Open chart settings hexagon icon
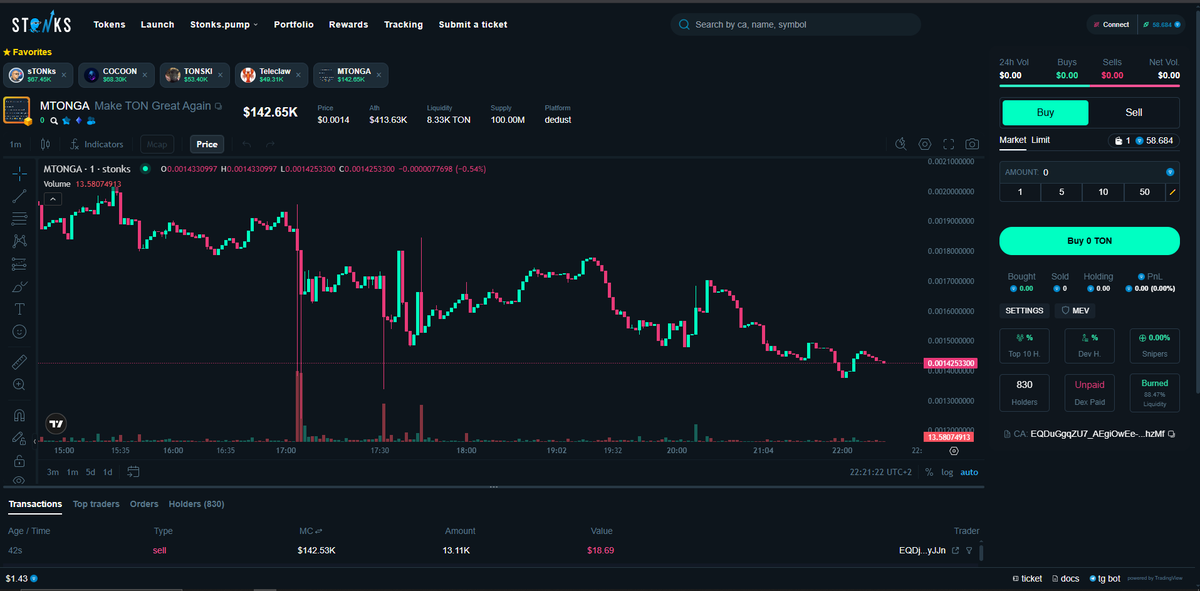1200x591 pixels. click(x=925, y=144)
